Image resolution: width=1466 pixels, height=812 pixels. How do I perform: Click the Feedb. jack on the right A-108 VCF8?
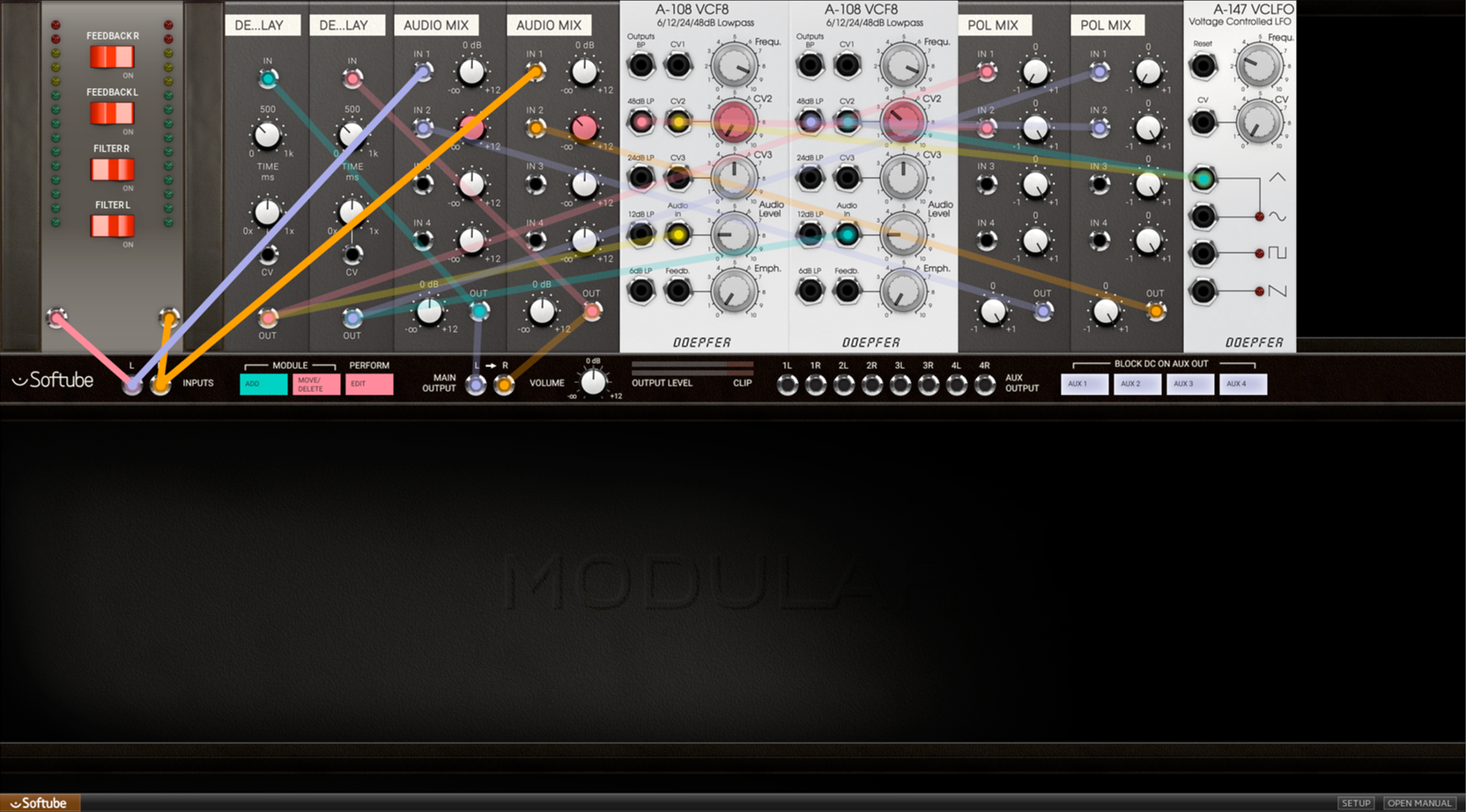point(847,291)
